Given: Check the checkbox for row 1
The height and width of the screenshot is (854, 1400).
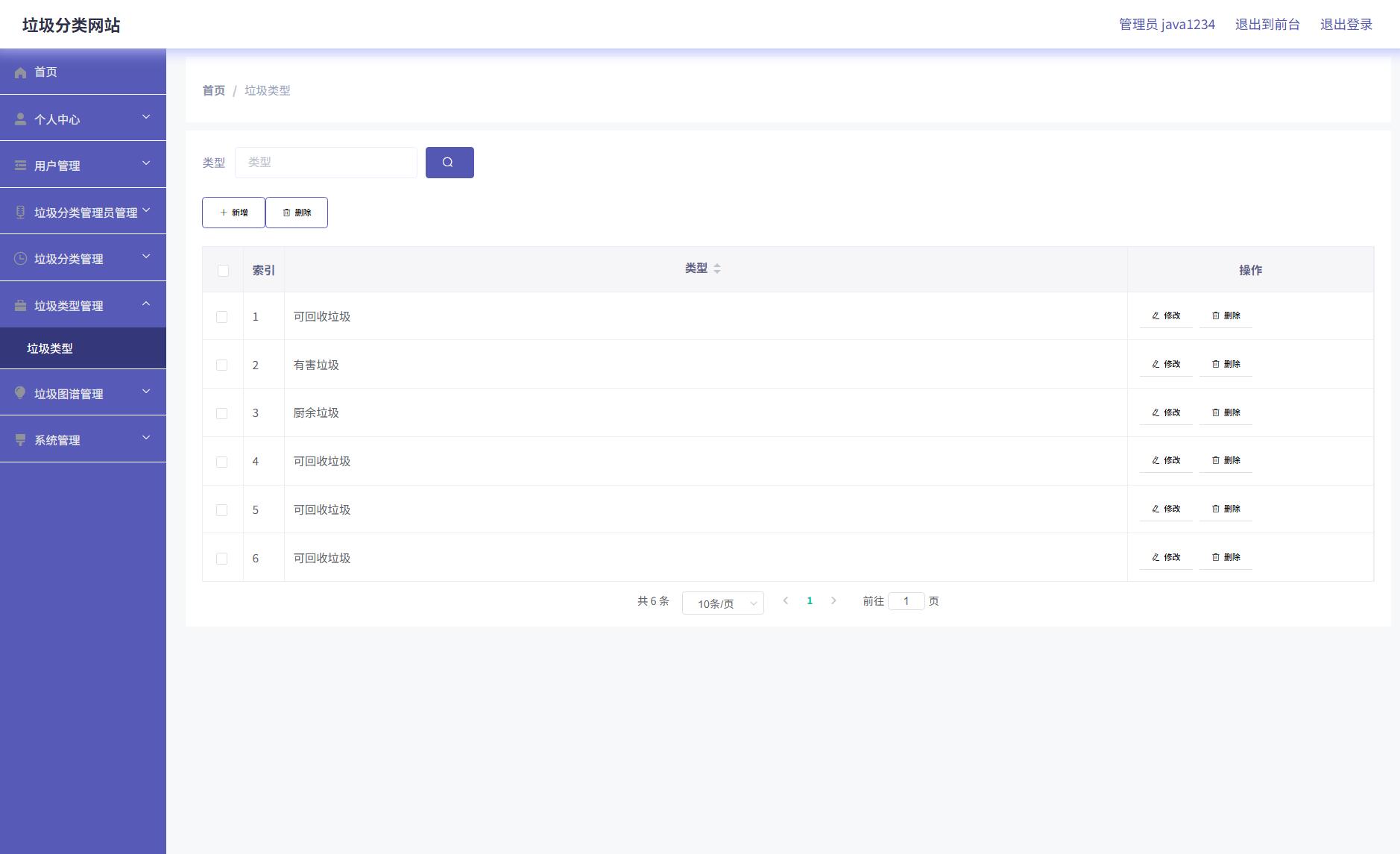Looking at the screenshot, I should click(221, 317).
